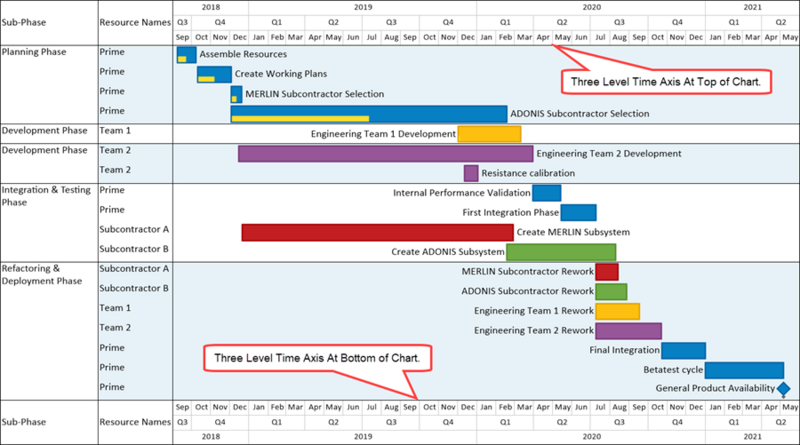The width and height of the screenshot is (800, 445).
Task: Select the callout 'Three Level Time Axis At Bottom of Chart'
Action: click(x=317, y=358)
